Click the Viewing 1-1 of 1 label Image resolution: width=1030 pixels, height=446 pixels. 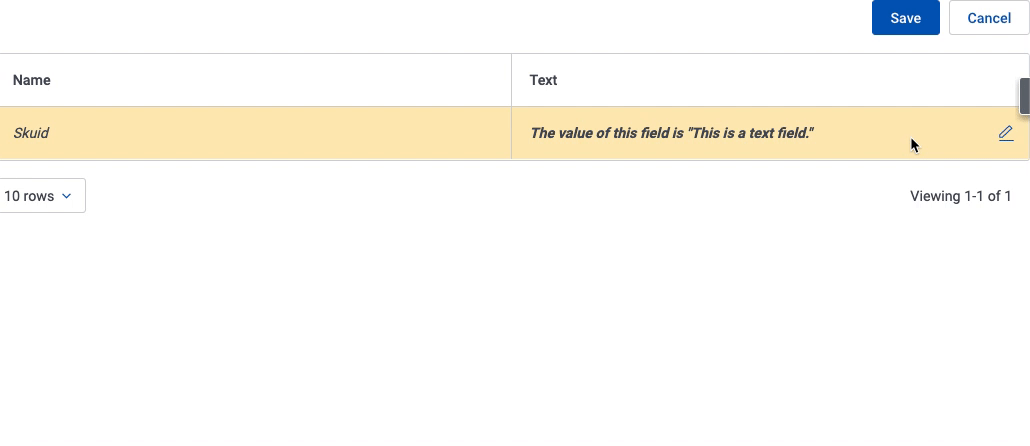pyautogui.click(x=960, y=196)
